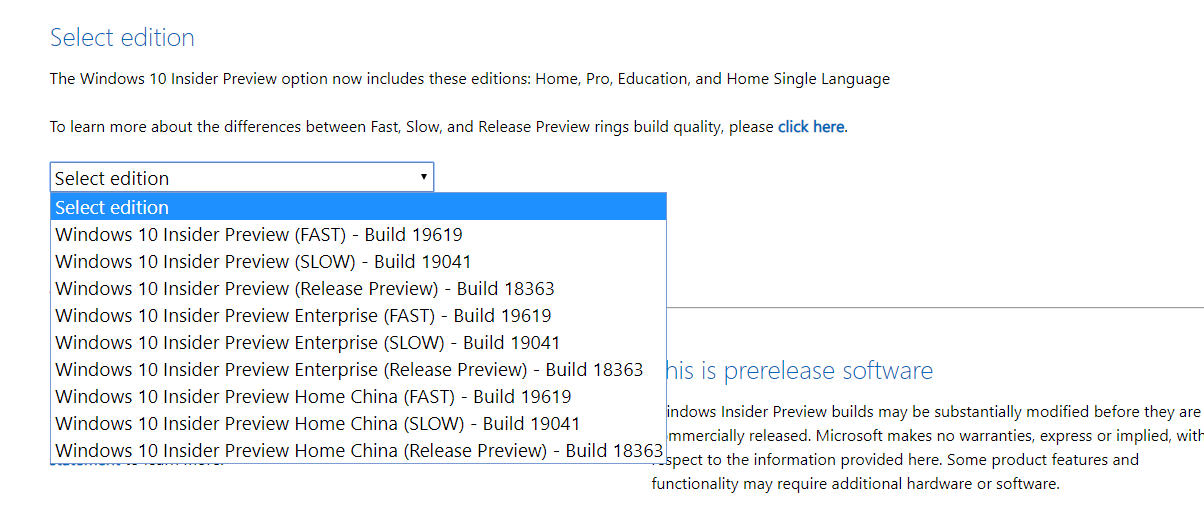
Task: Choose Home China (Release Preview) Build 18363
Action: pos(359,451)
